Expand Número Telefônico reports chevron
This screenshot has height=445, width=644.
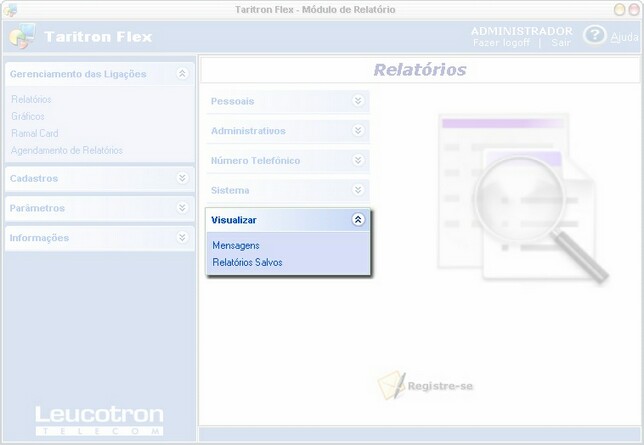358,160
